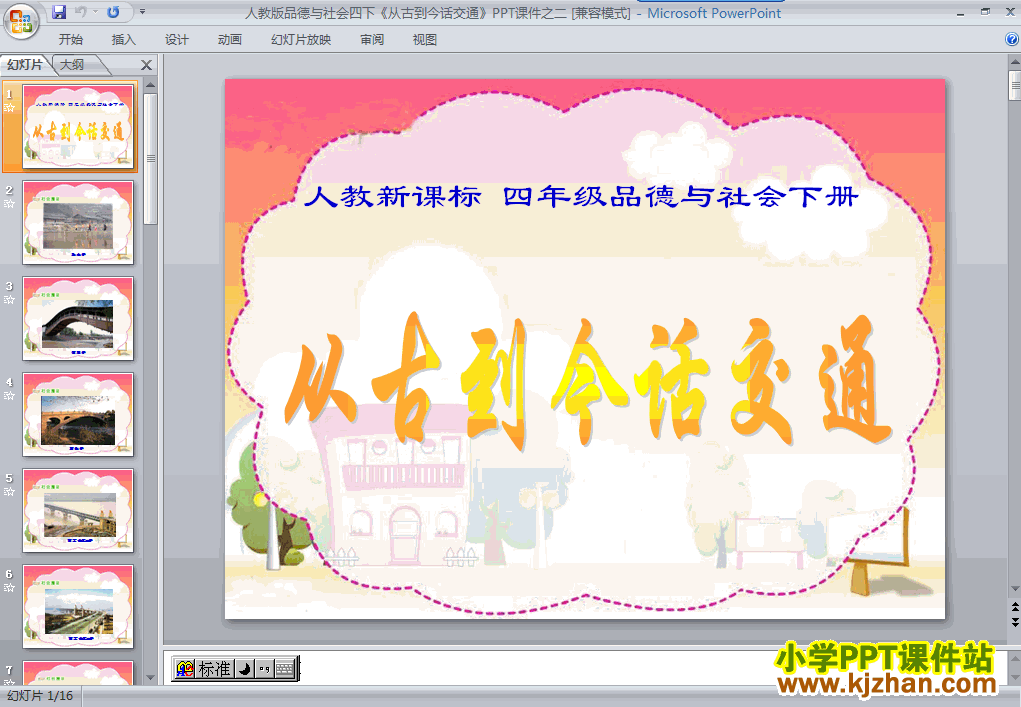
Task: Open the 开始 ribbon tab
Action: coord(70,40)
